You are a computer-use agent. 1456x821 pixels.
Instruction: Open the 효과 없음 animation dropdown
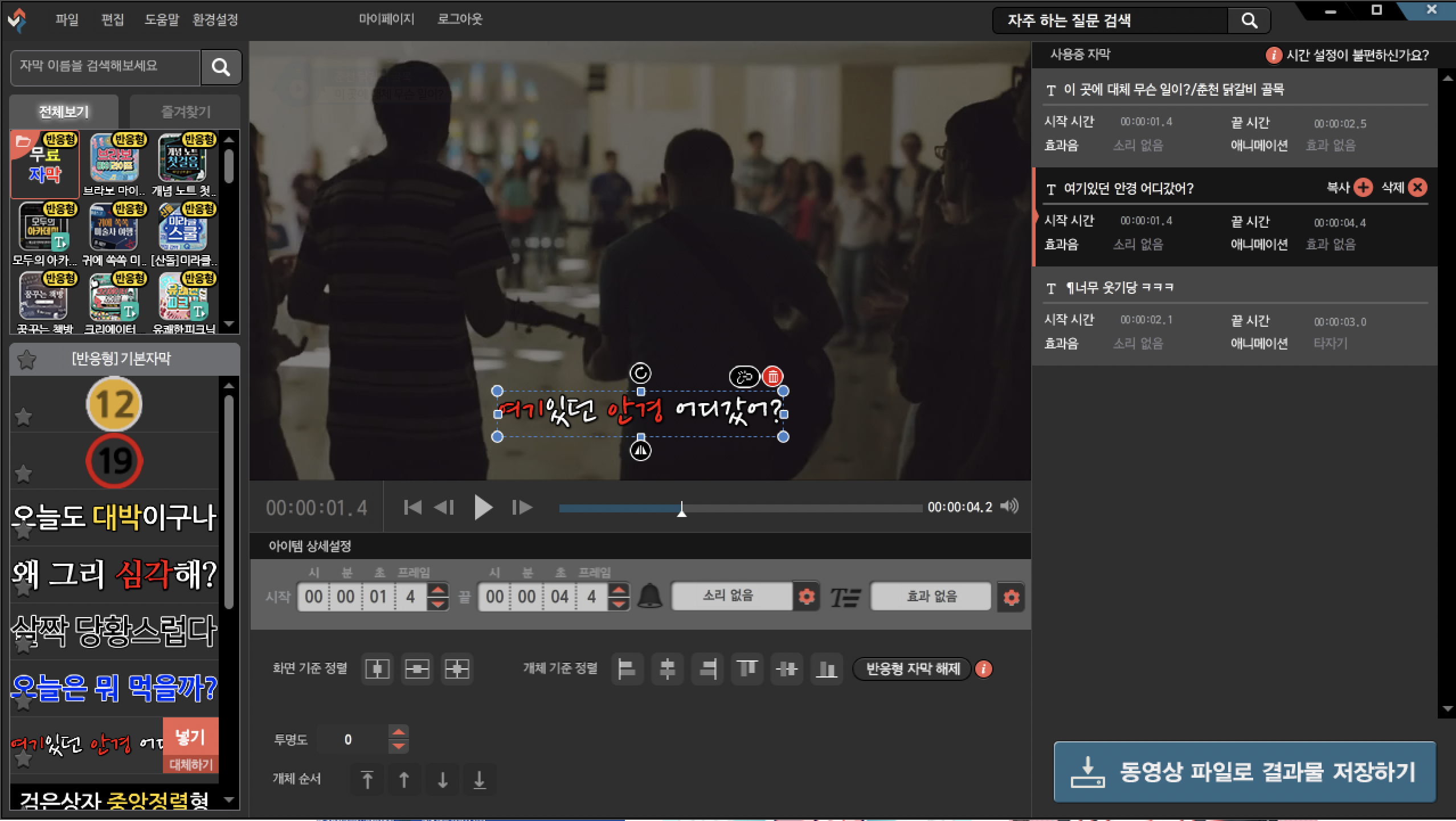point(931,596)
